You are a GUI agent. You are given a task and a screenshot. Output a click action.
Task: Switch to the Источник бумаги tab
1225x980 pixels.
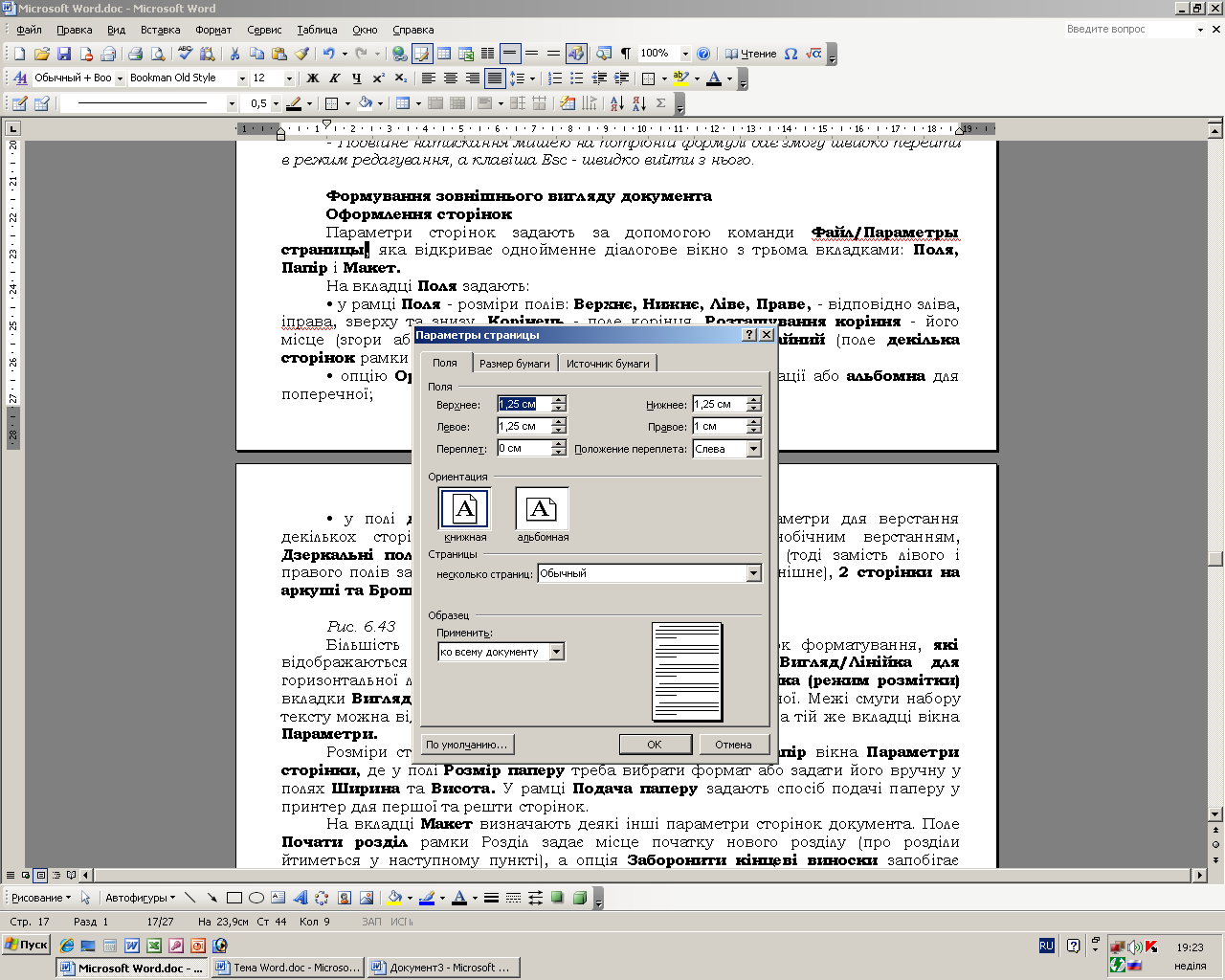pos(608,364)
